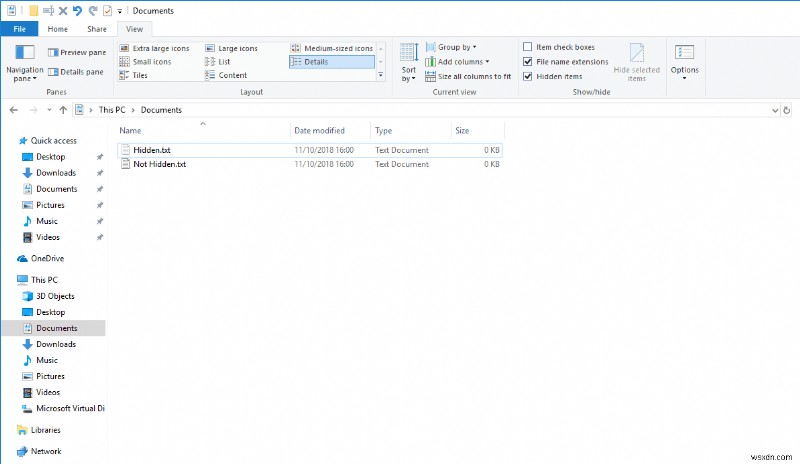Go up one folder level
The width and height of the screenshot is (800, 464).
(x=63, y=110)
